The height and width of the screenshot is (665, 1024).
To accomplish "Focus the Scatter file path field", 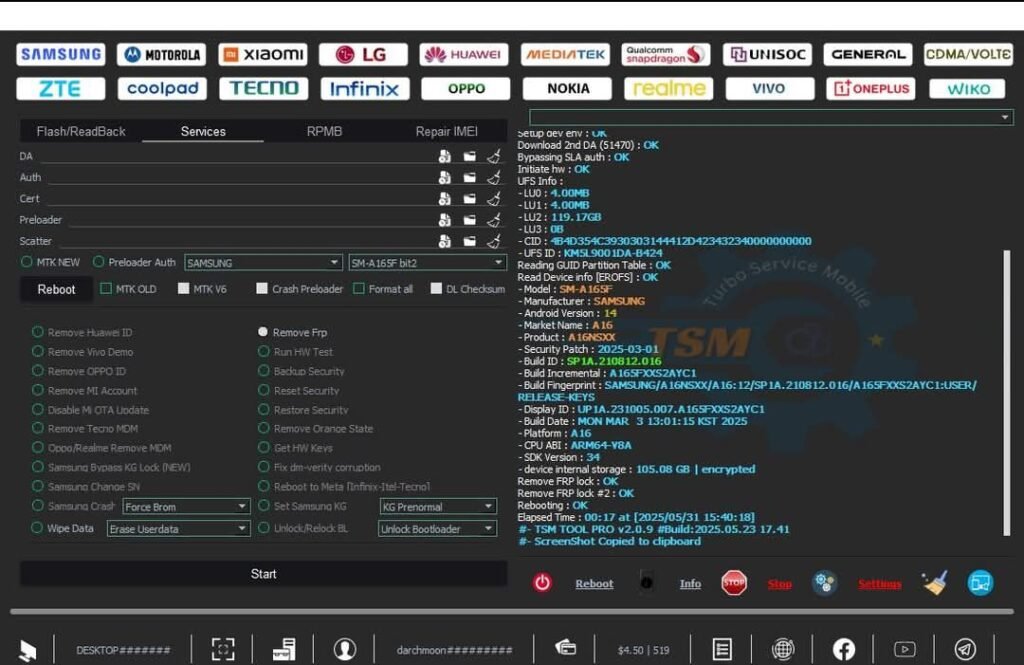I will coord(246,241).
